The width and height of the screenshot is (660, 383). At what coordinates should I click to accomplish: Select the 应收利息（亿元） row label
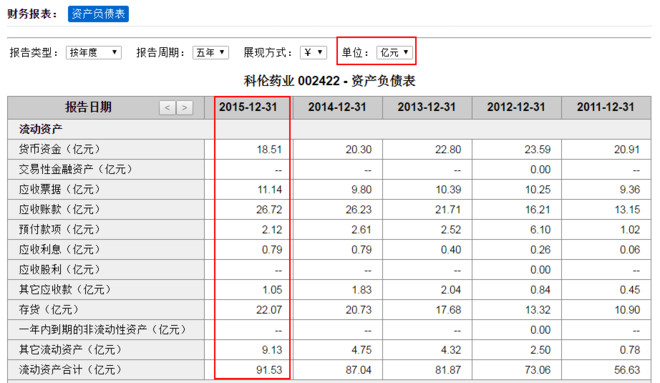(59, 249)
